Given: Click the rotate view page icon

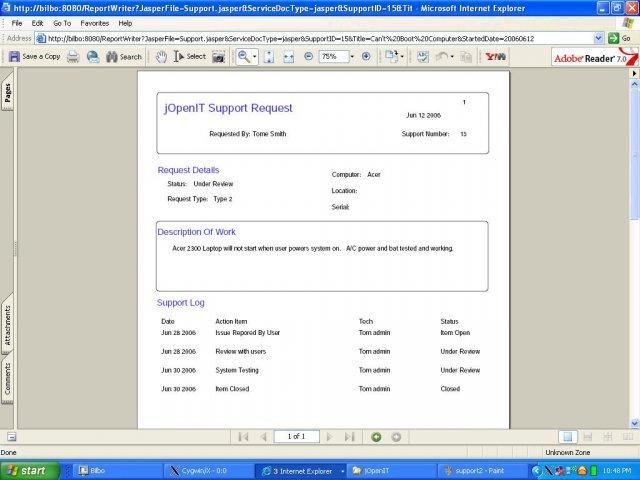Looking at the screenshot, I should tap(391, 56).
